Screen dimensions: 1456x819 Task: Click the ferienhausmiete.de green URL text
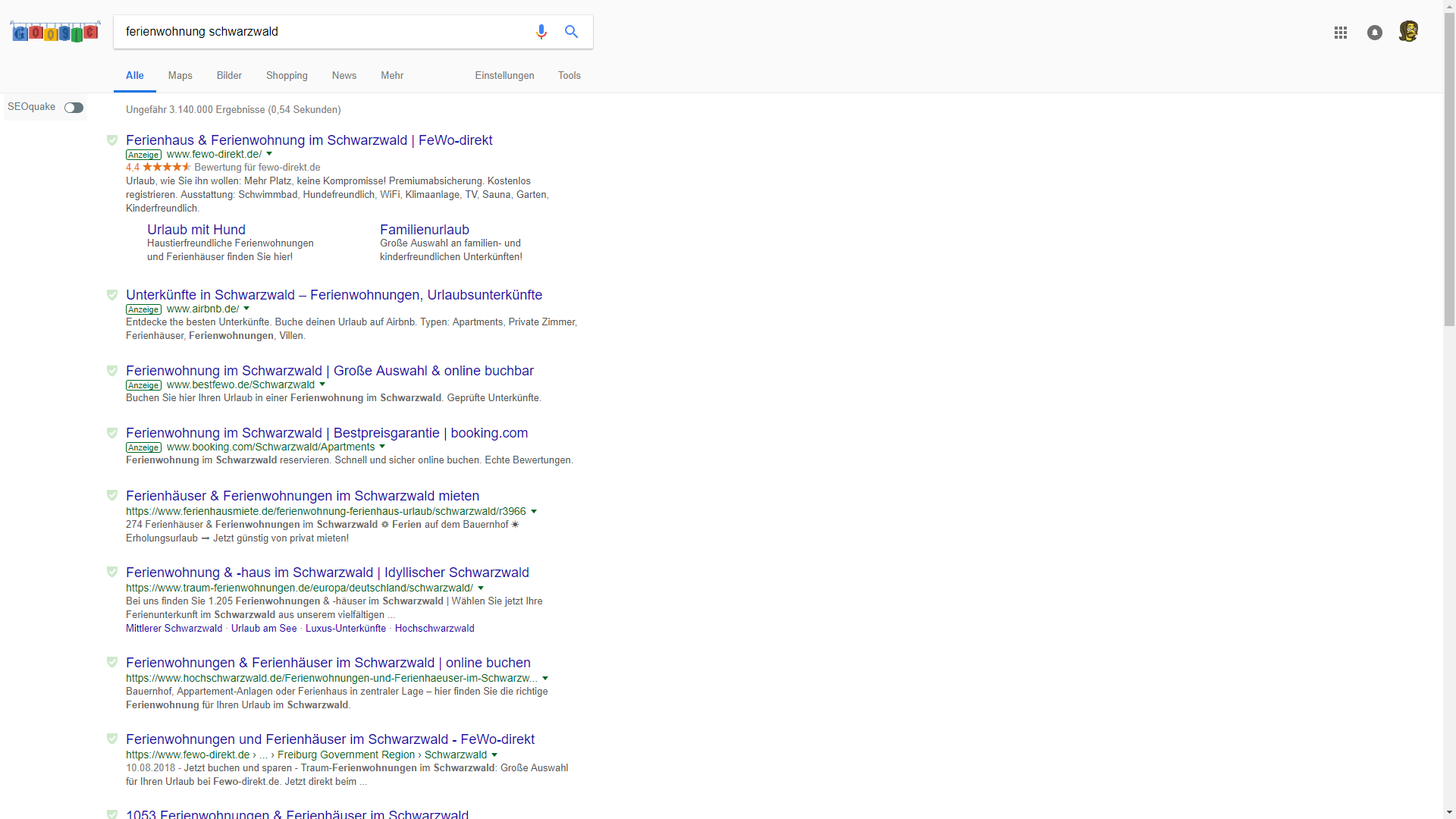click(x=326, y=512)
